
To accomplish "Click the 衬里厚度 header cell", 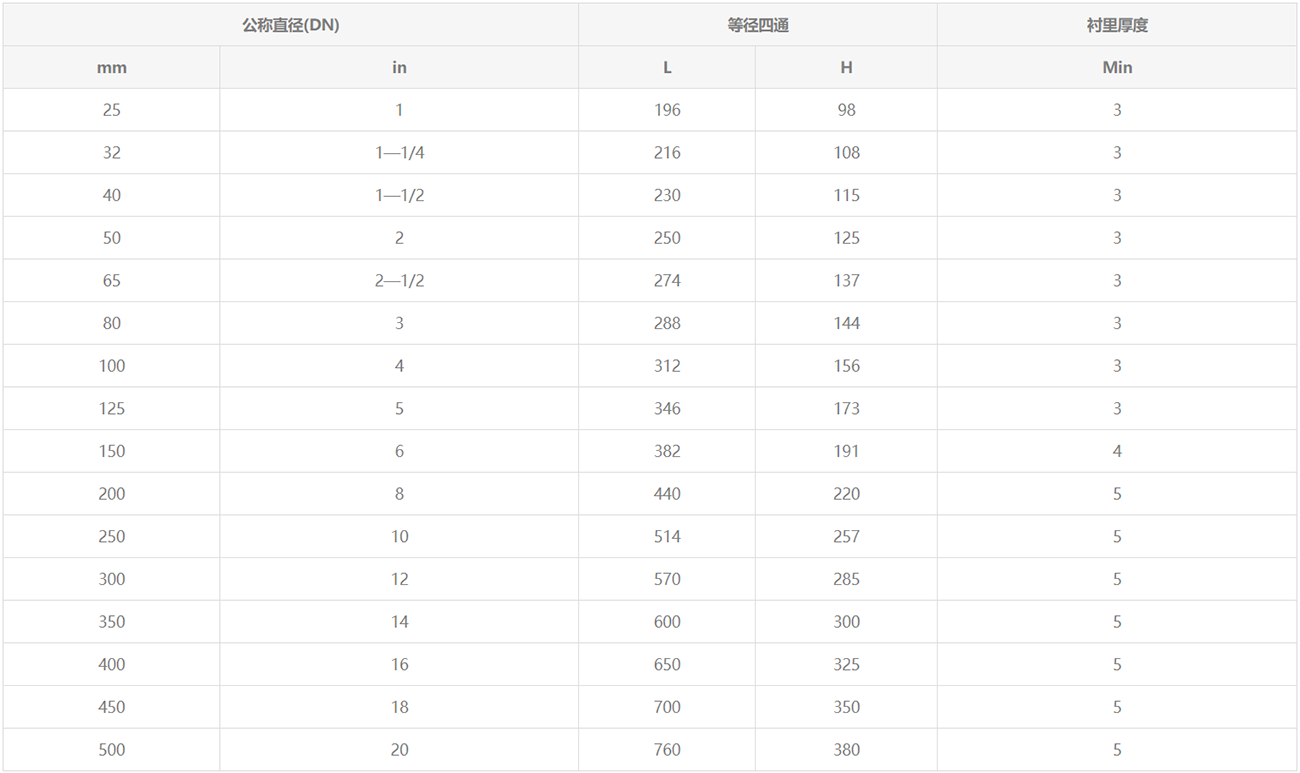I will click(1117, 25).
